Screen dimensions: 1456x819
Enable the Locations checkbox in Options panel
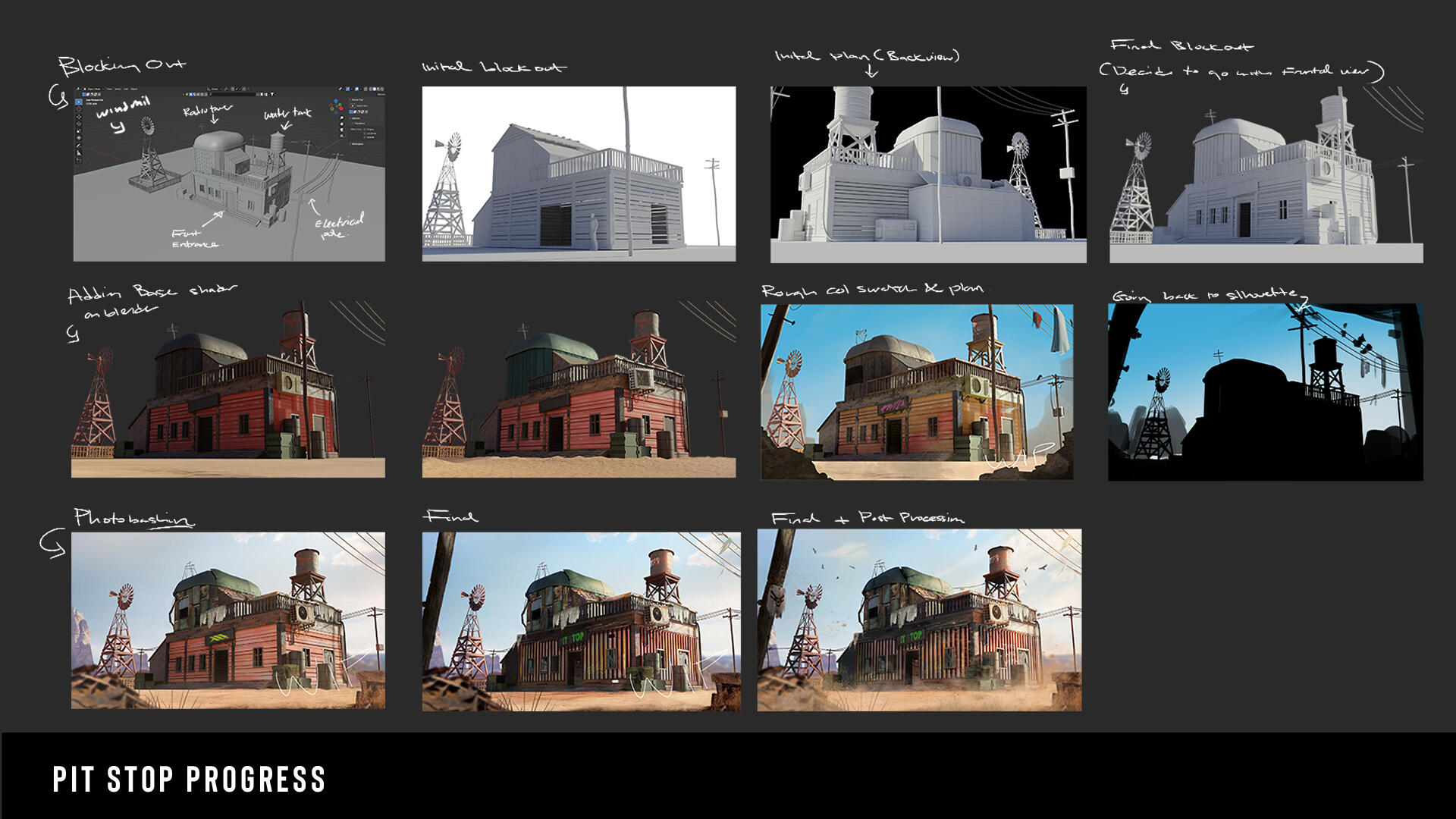365,133
